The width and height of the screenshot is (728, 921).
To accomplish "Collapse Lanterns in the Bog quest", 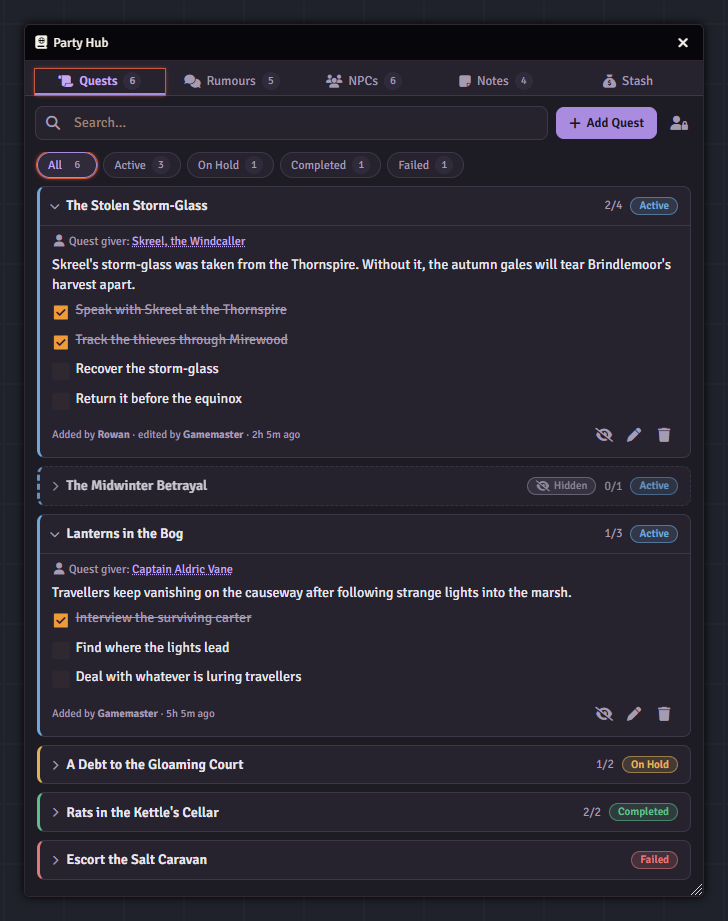I will pos(55,534).
